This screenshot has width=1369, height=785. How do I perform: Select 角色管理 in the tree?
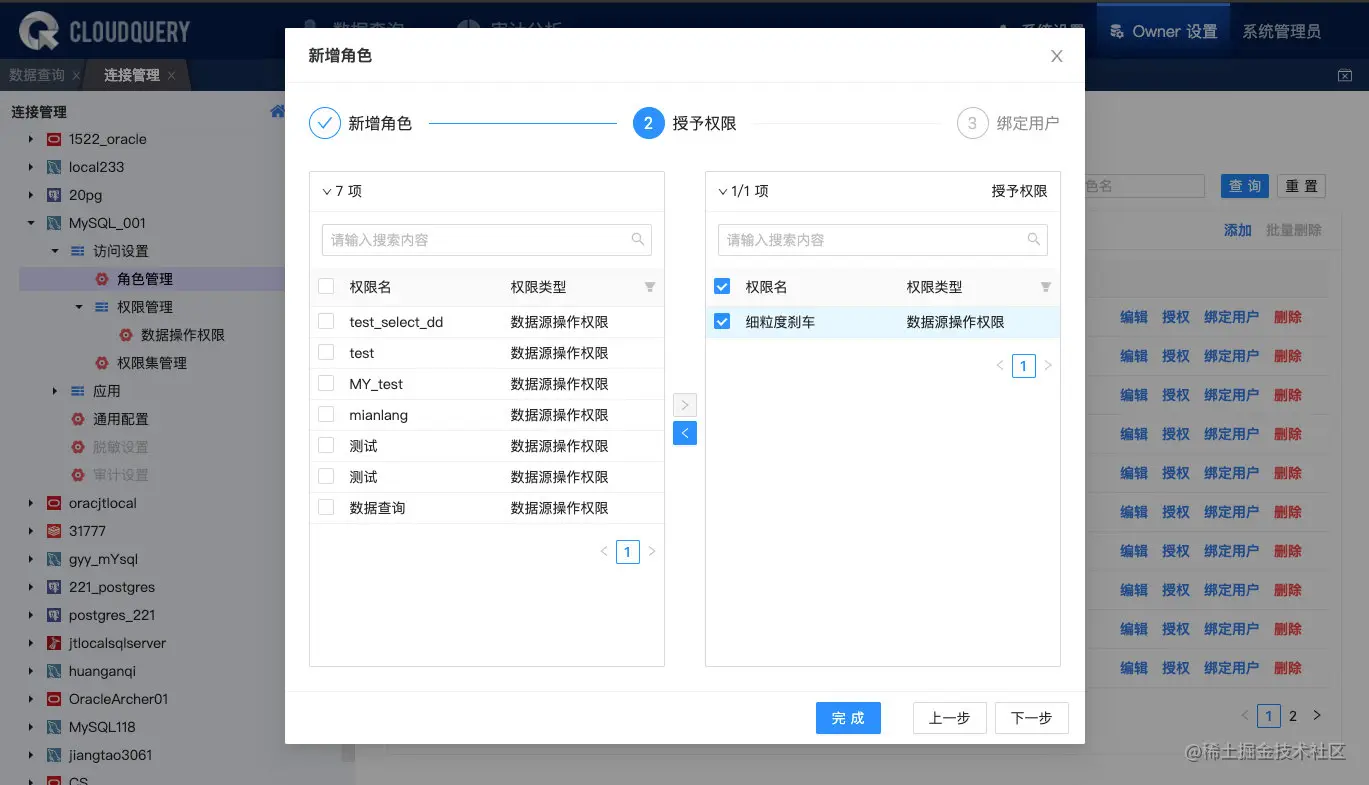click(x=145, y=279)
